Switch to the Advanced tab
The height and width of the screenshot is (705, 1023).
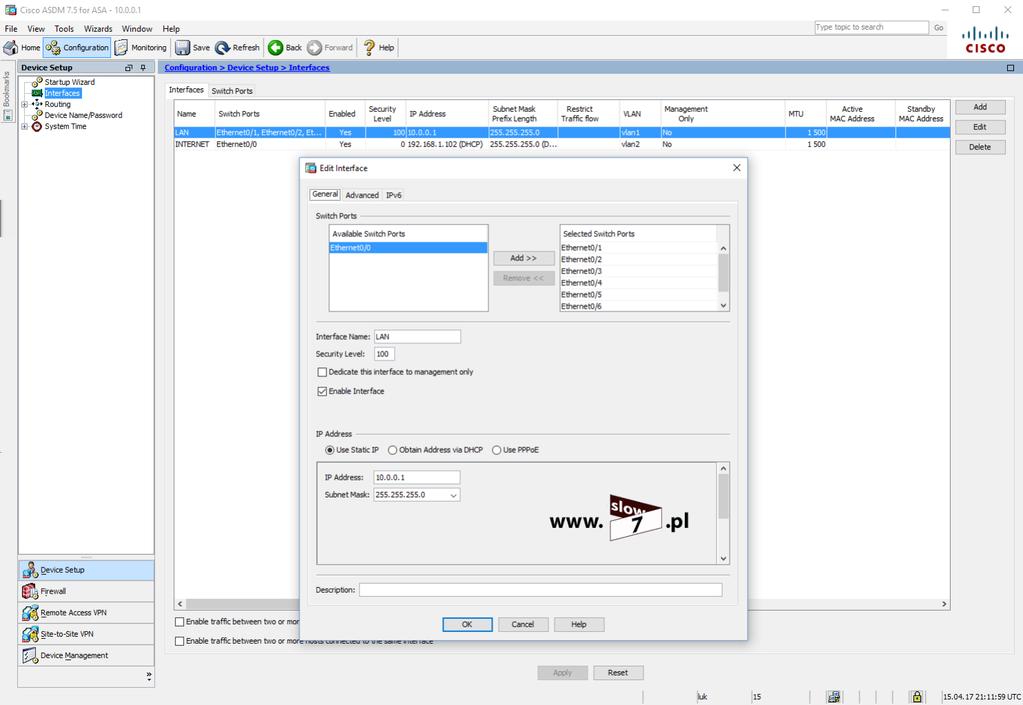(x=362, y=195)
